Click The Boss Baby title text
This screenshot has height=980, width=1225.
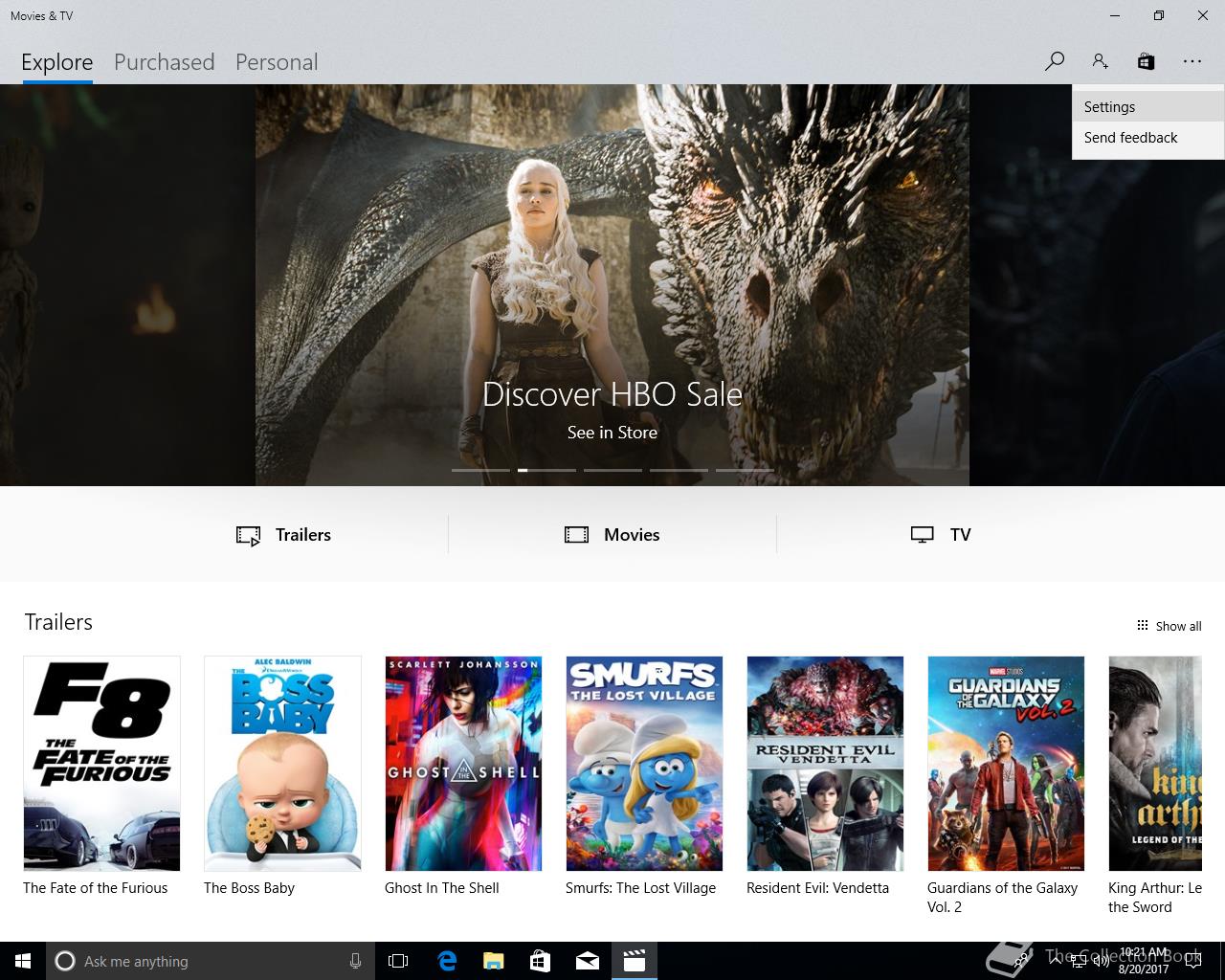coord(249,888)
